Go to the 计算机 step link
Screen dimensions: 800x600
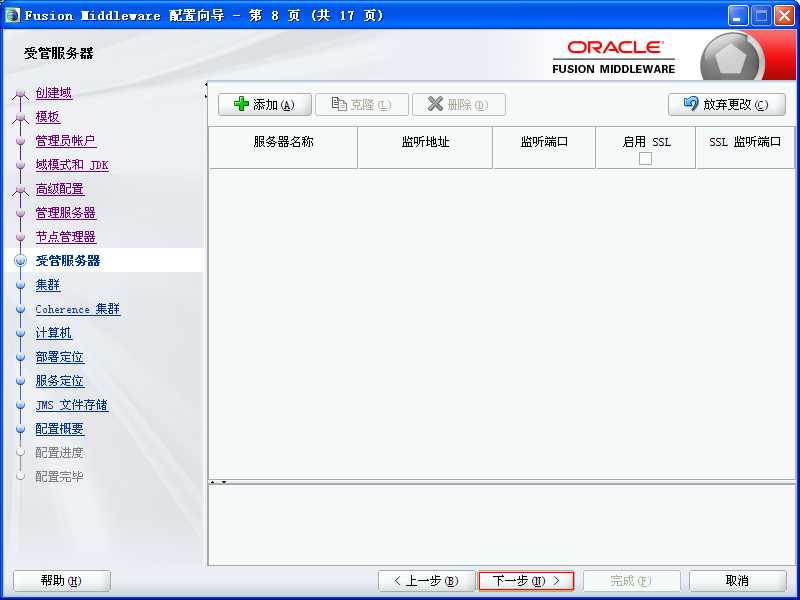(x=54, y=333)
